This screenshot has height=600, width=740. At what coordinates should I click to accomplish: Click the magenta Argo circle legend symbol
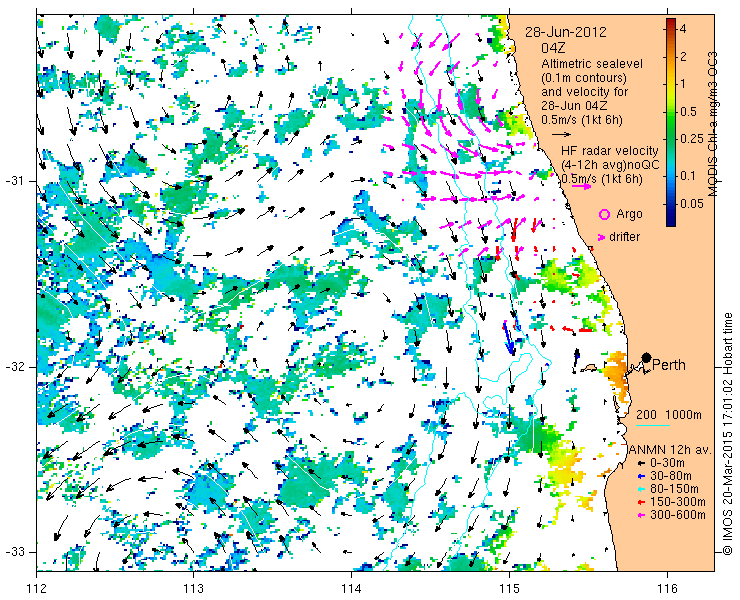[604, 214]
